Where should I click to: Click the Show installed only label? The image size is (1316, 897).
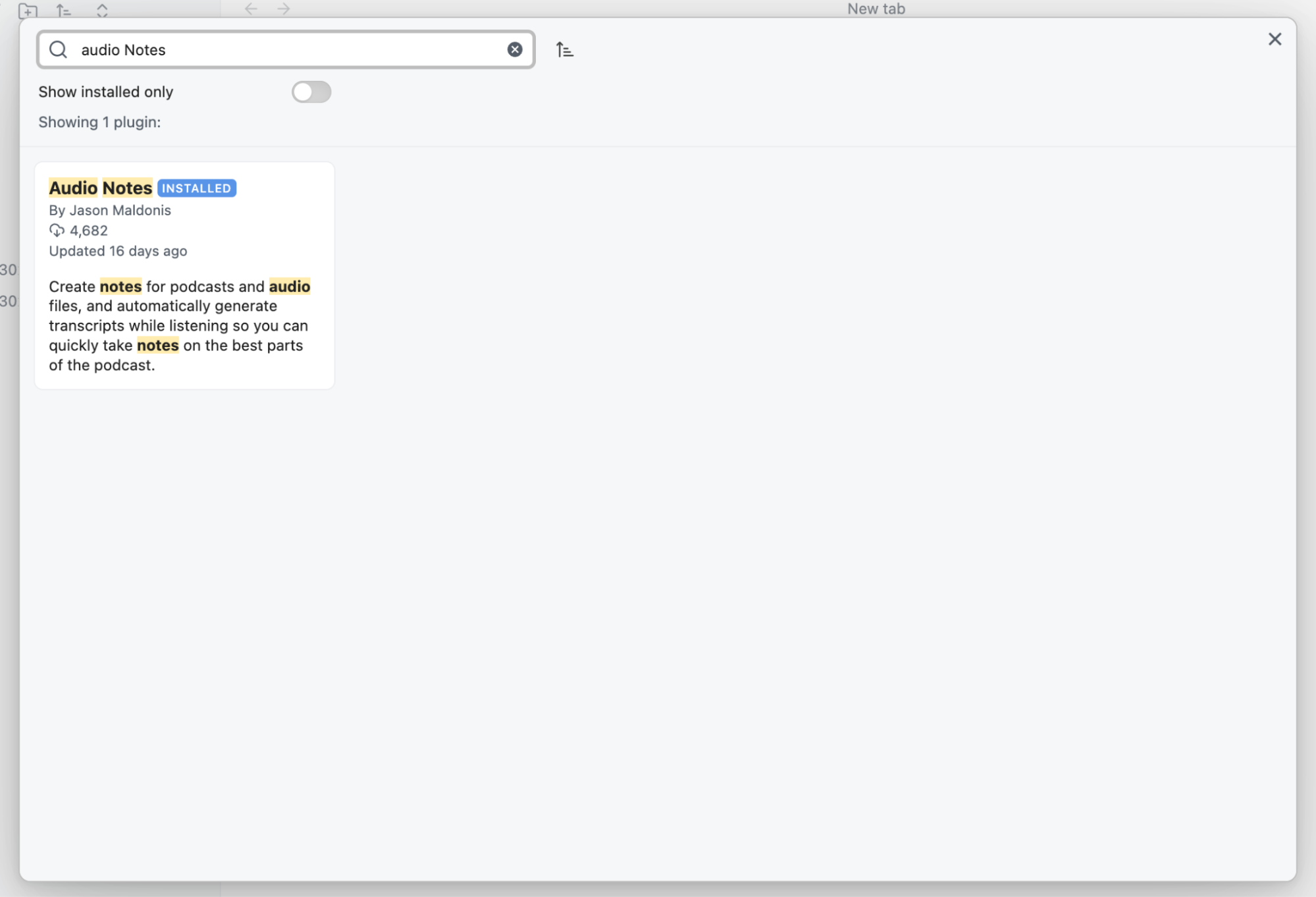point(106,92)
